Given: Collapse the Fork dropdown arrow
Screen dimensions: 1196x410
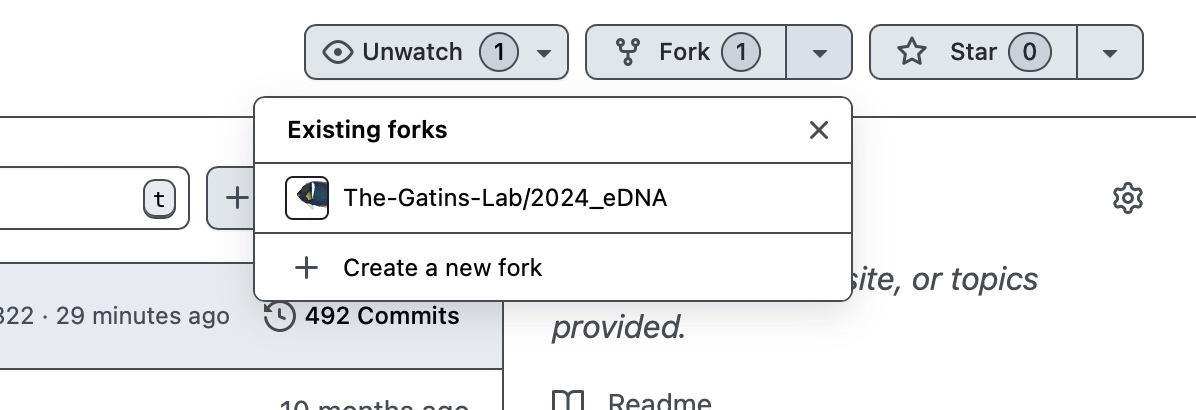Looking at the screenshot, I should (x=819, y=52).
